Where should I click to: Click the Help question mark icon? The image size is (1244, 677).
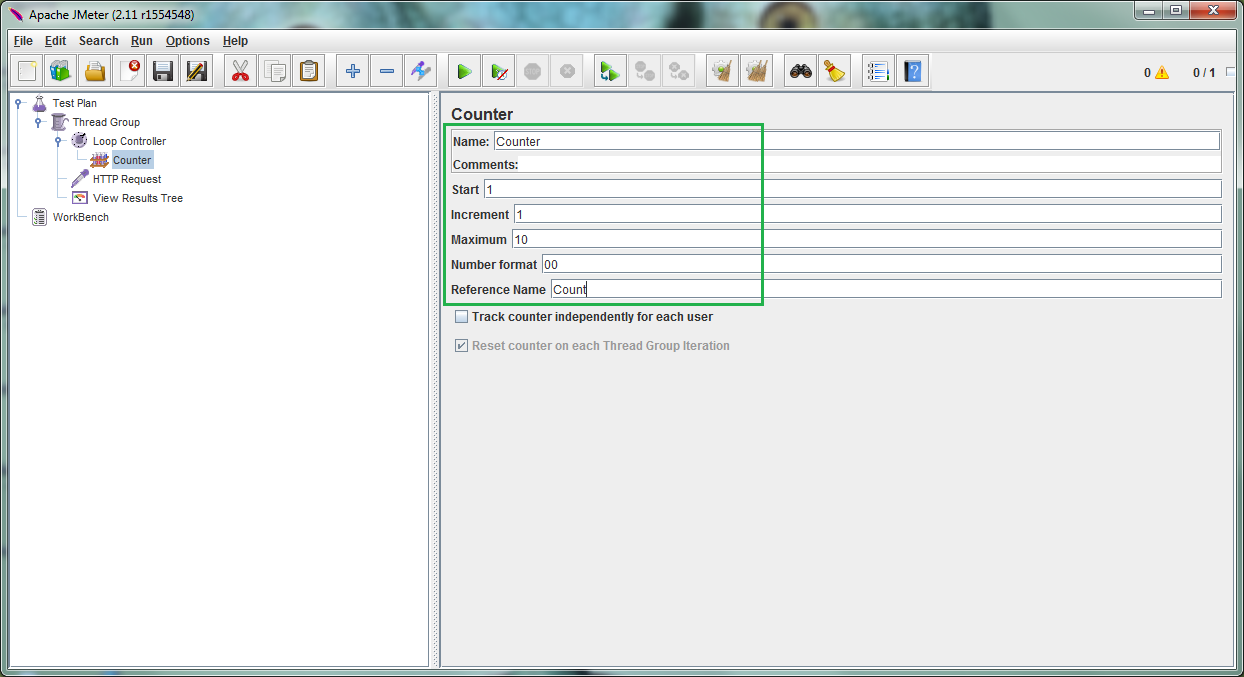[x=911, y=70]
